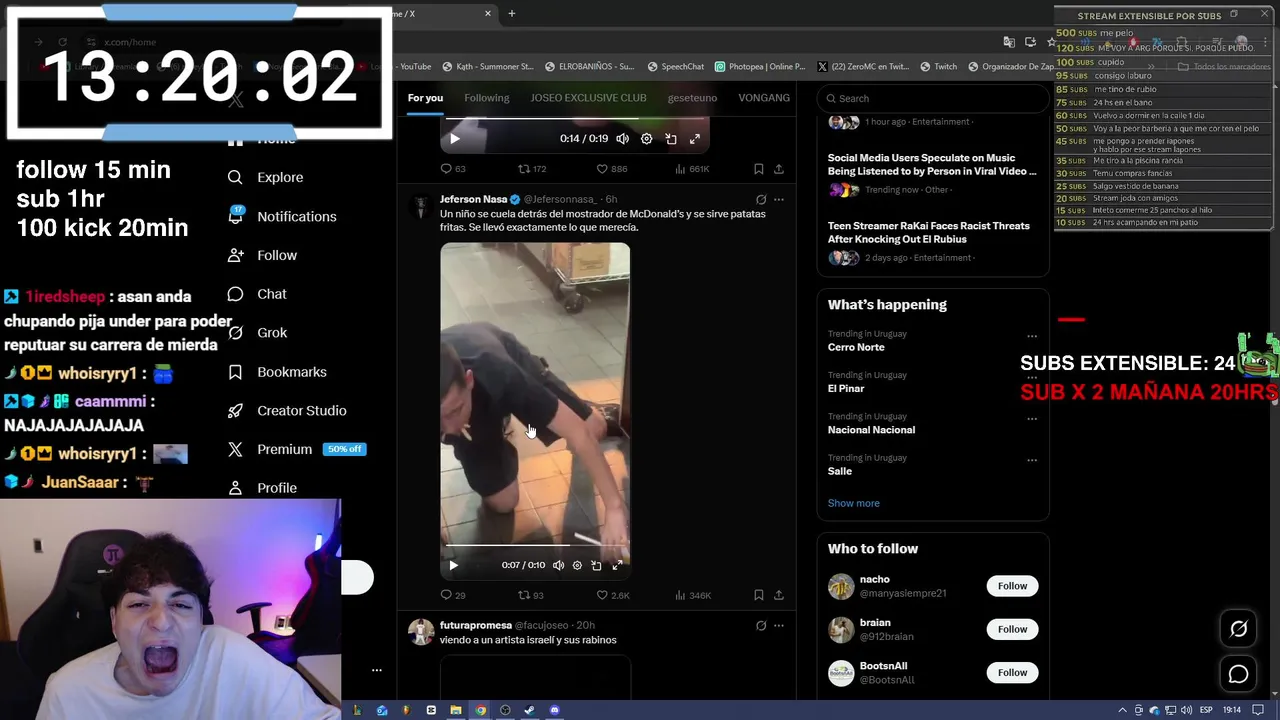The height and width of the screenshot is (720, 1280).
Task: Fullscreen the top 0:19 video
Action: click(x=695, y=138)
